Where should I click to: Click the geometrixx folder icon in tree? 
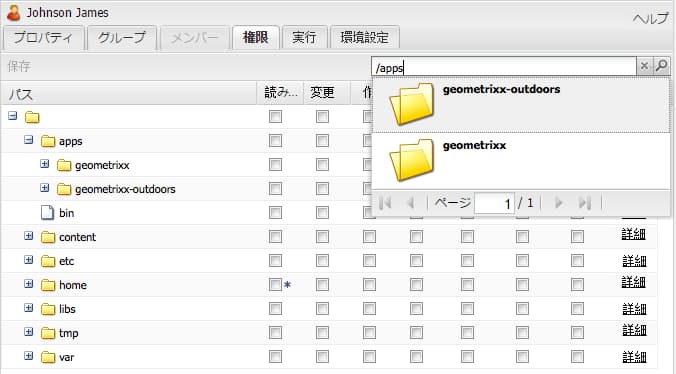coord(64,165)
